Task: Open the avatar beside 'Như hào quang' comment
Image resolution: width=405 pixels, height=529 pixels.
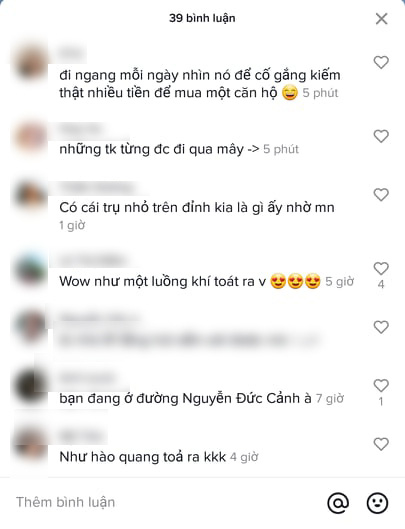Action: [31, 445]
